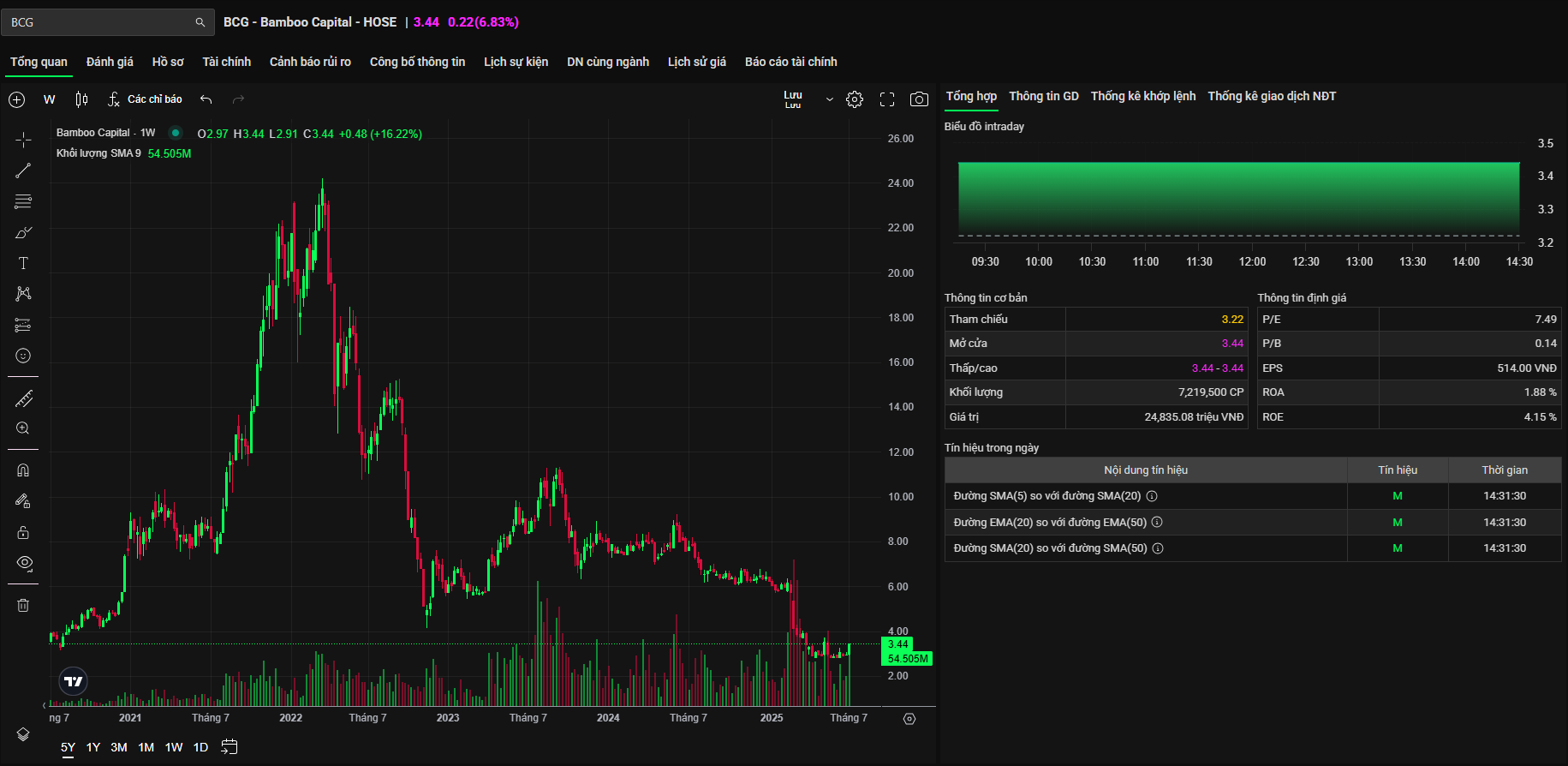Open the Fibonacci retracement tools
Viewport: 1568px width, 766px height.
tap(23, 201)
